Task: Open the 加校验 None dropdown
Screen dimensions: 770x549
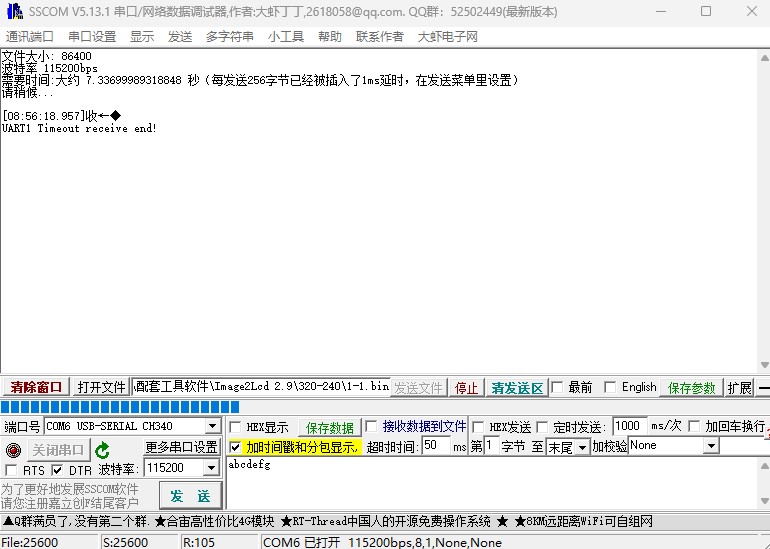Action: (711, 446)
